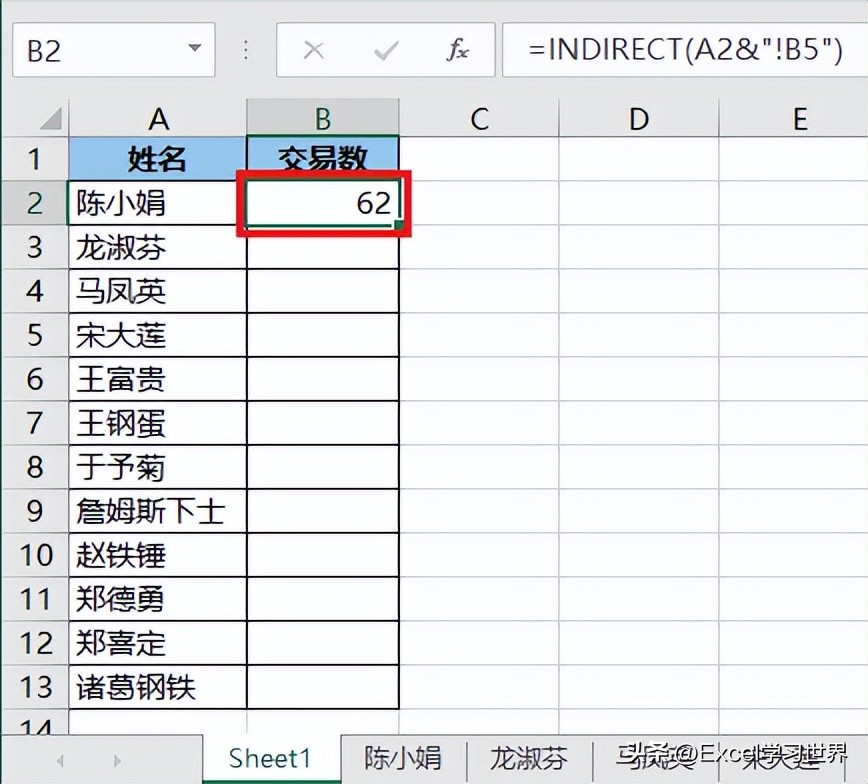
Task: Click the formula bar containing =INDIRECT
Action: pyautogui.click(x=685, y=50)
